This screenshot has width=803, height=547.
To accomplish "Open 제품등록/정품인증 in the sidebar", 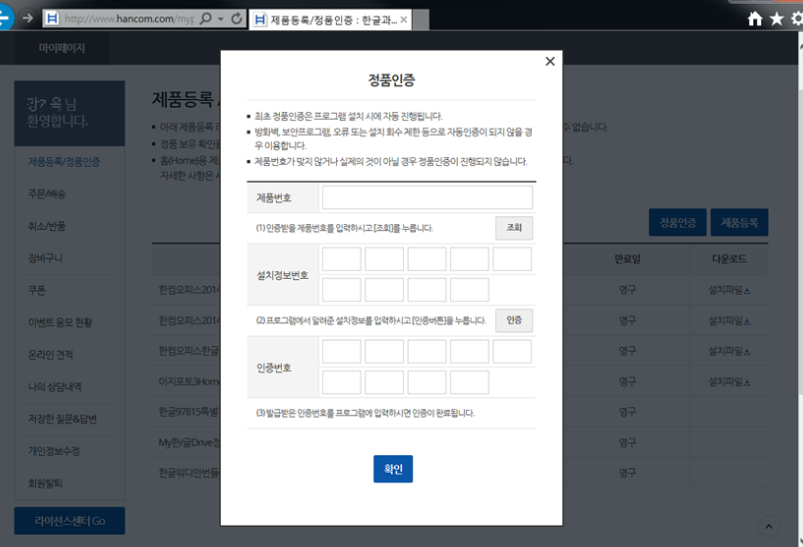I will 64,162.
